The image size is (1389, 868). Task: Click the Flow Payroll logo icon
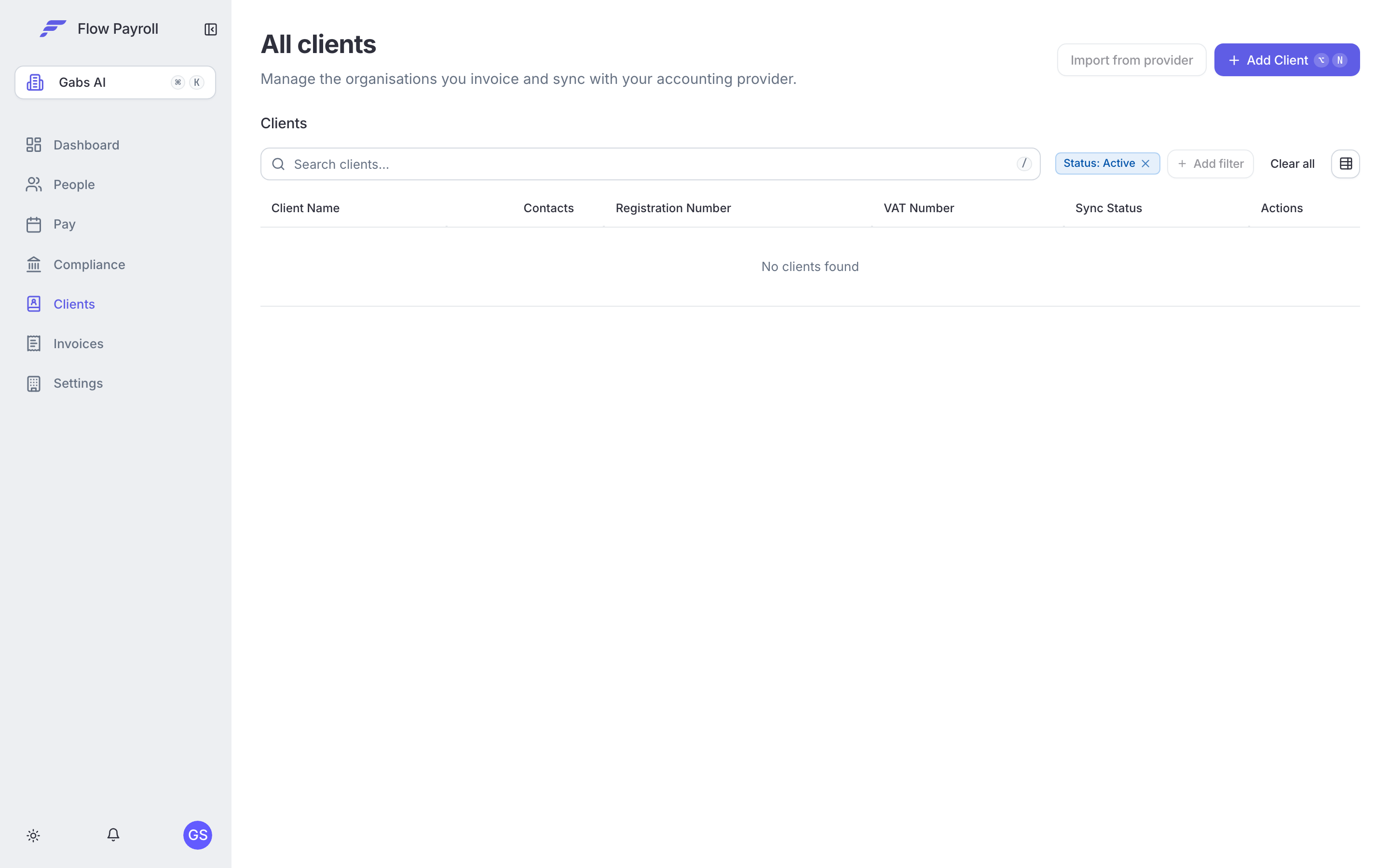(53, 29)
